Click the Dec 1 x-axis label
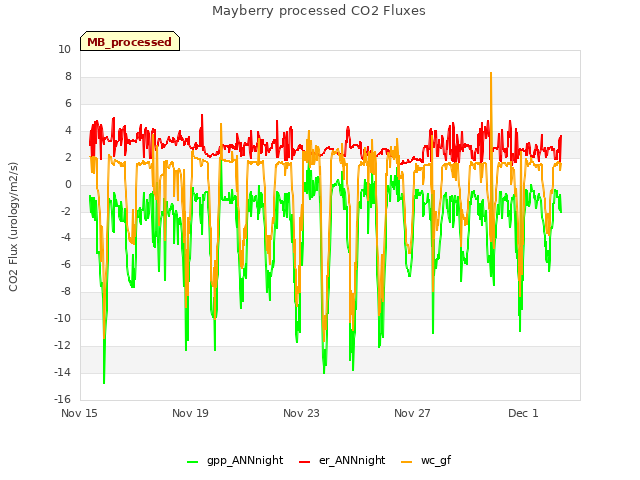This screenshot has width=640, height=480. 523,413
